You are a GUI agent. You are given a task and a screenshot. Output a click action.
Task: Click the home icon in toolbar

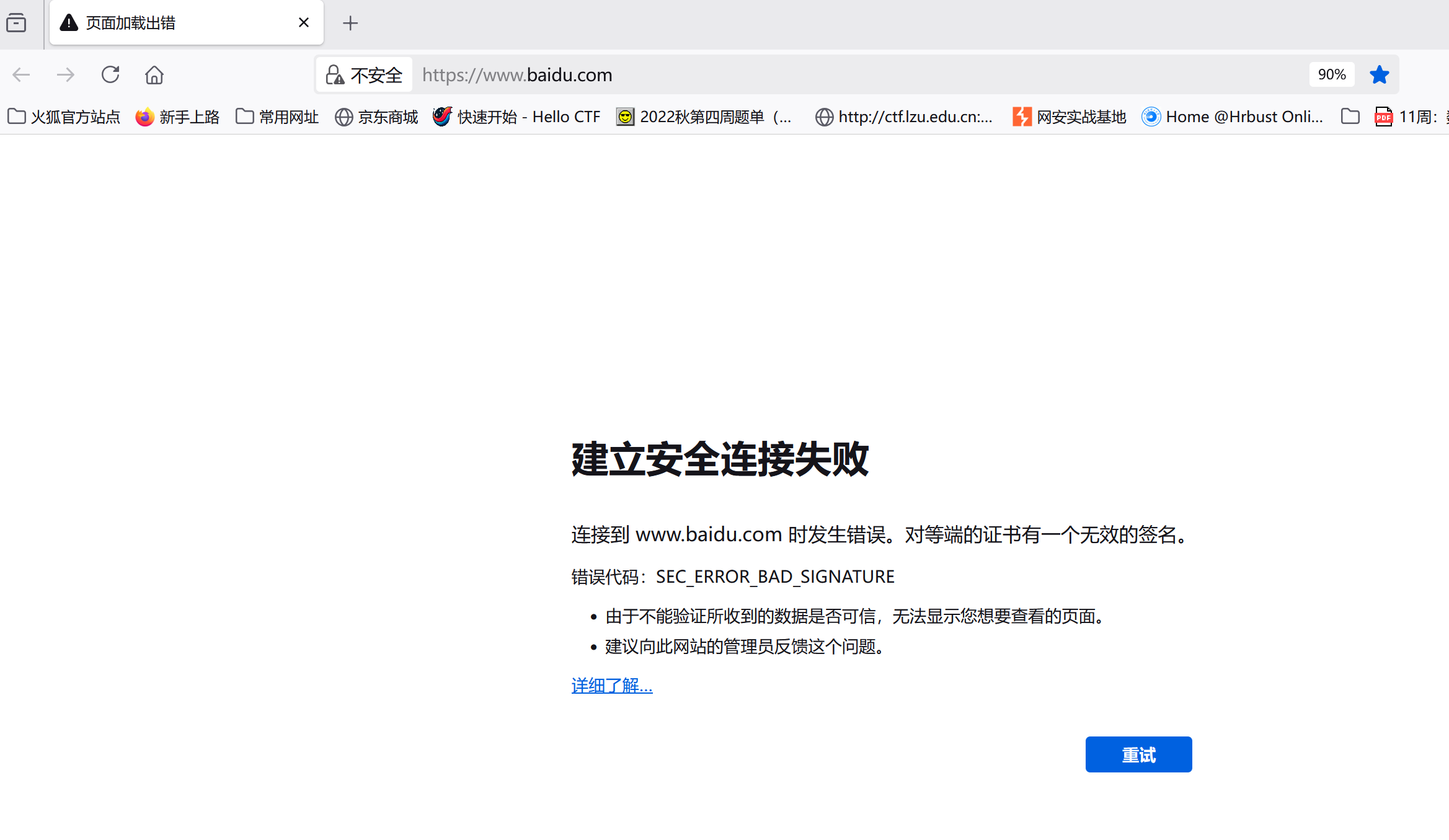click(x=154, y=75)
